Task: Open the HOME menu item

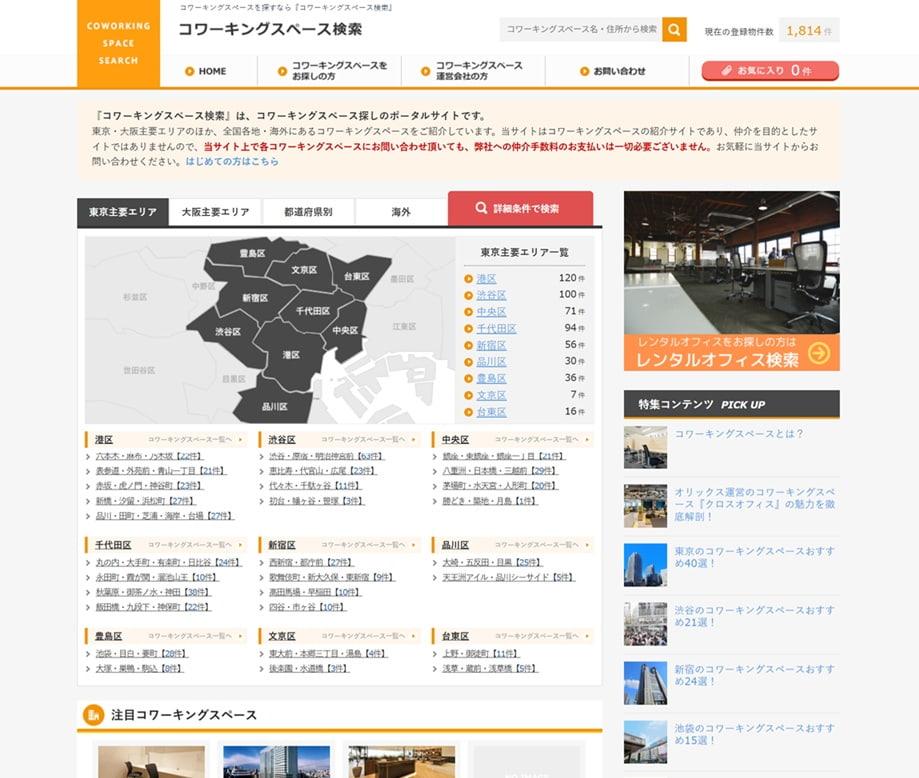Action: [x=206, y=71]
